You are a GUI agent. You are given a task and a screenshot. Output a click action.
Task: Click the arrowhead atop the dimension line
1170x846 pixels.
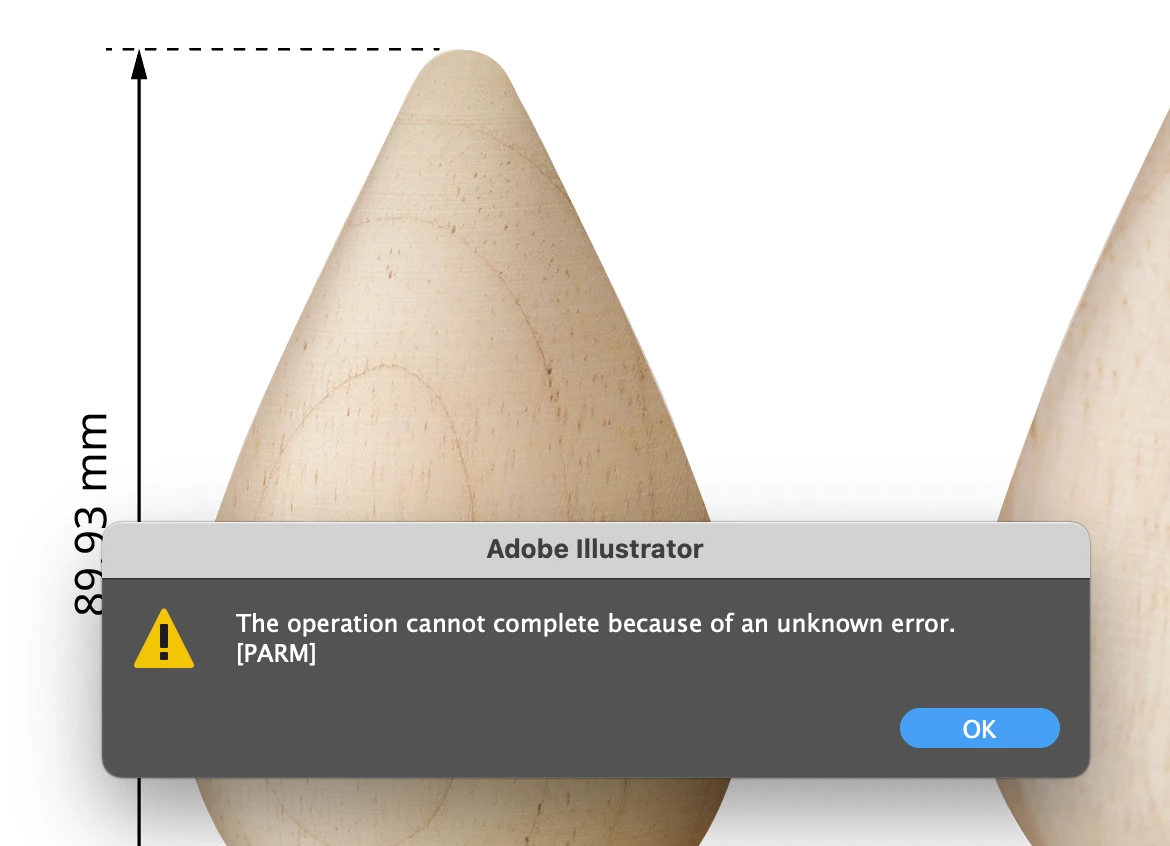139,64
